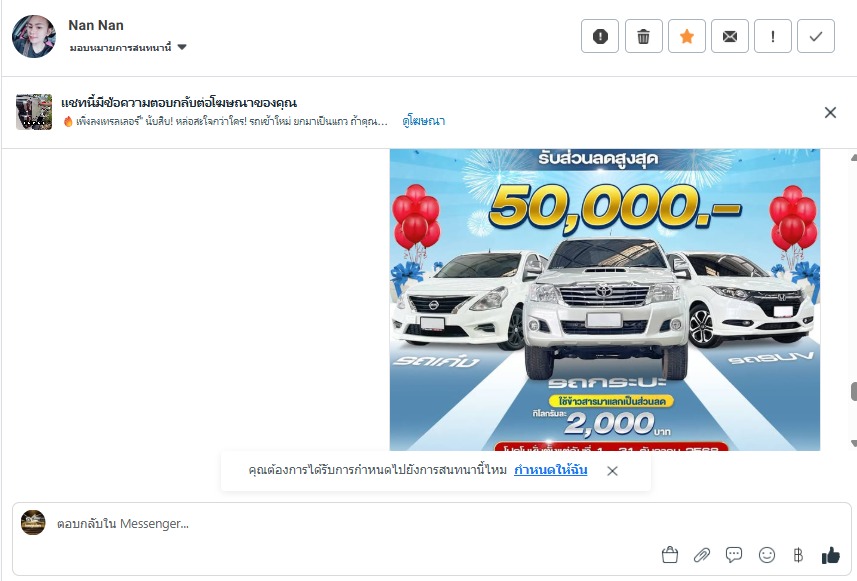
Task: Click the Baht payment request icon
Action: tap(798, 555)
